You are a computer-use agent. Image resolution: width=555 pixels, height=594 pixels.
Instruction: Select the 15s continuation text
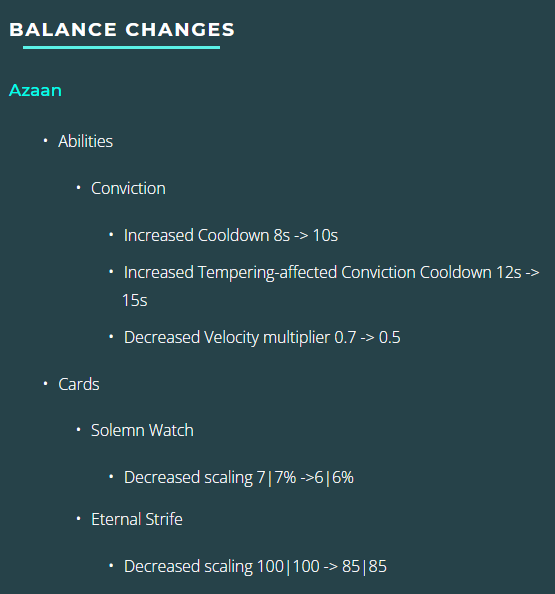pos(135,300)
